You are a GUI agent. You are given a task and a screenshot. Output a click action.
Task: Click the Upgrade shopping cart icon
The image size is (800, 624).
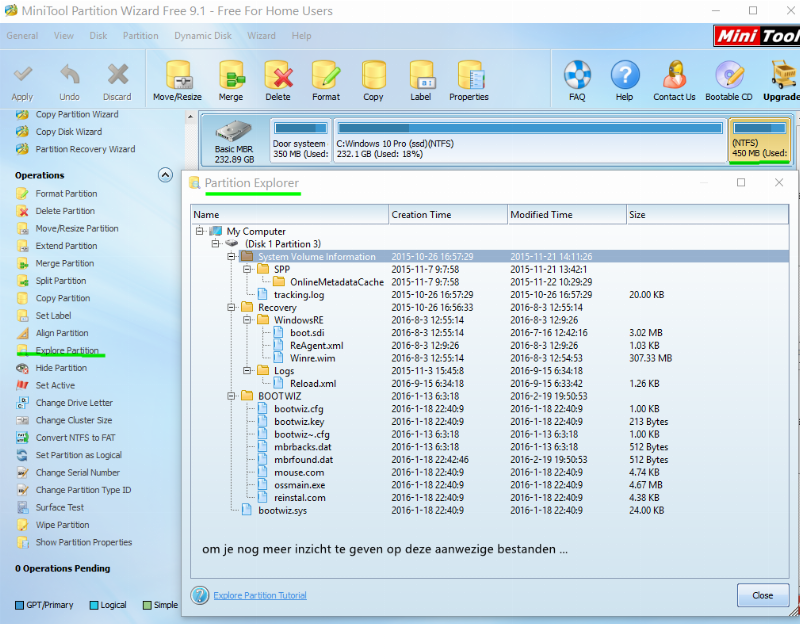pyautogui.click(x=783, y=74)
